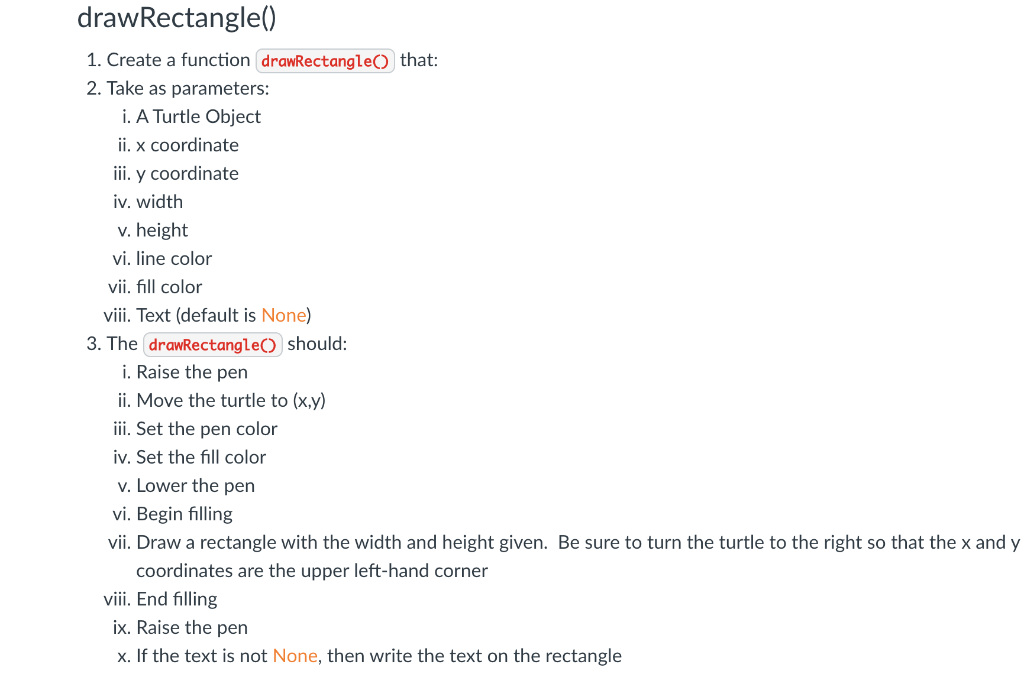Click the drawRectangle() code in step 3
Screen dimensions: 1024x677
pos(213,345)
